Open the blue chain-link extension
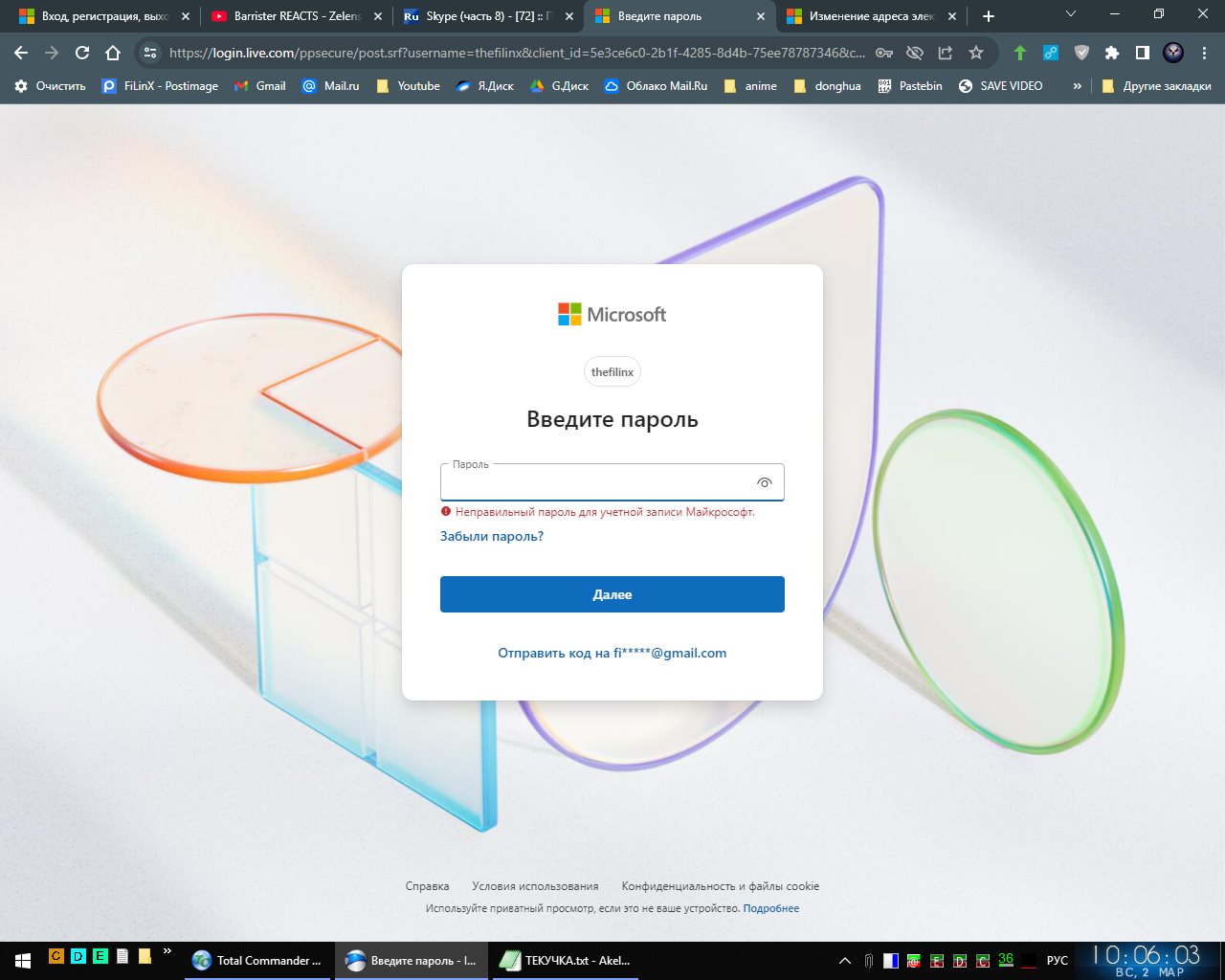The width and height of the screenshot is (1225, 980). (x=1051, y=53)
